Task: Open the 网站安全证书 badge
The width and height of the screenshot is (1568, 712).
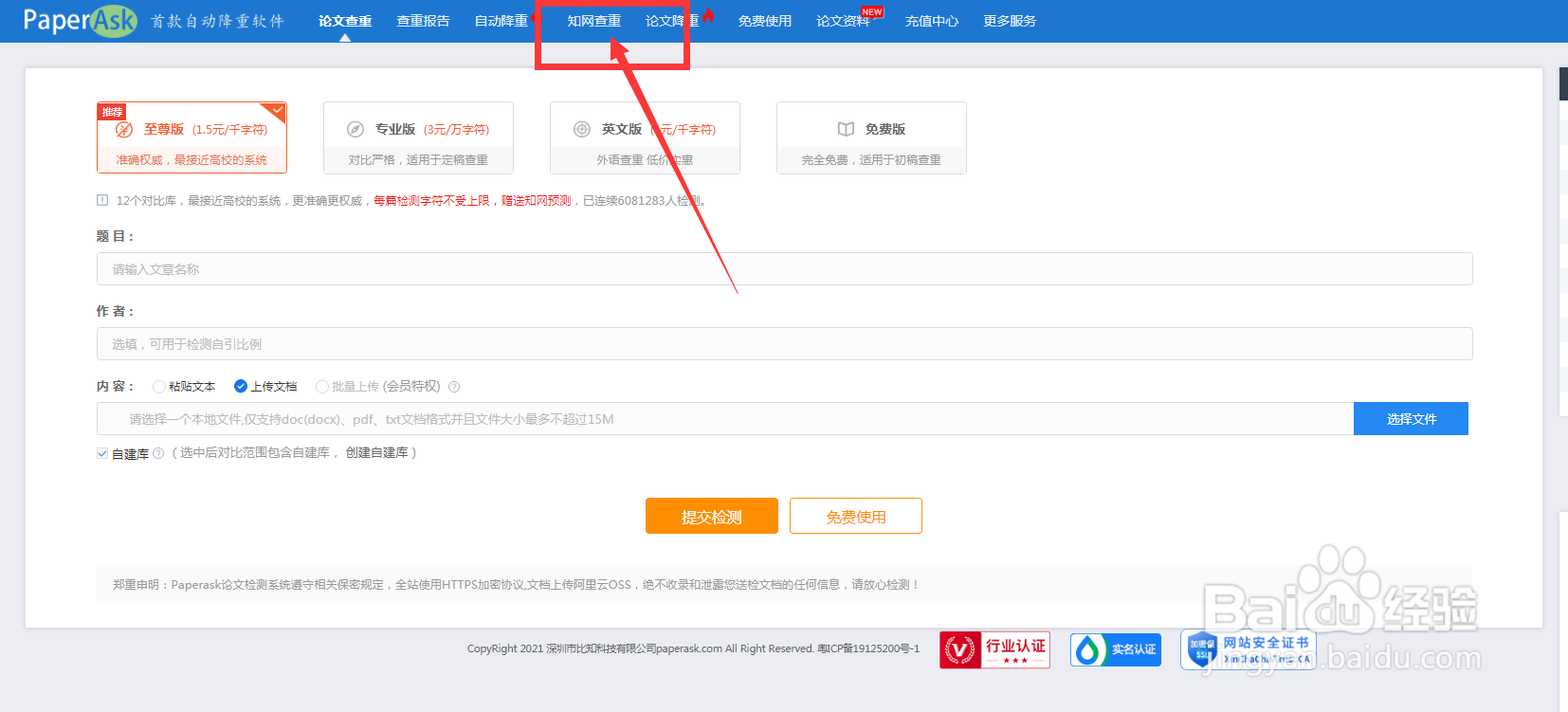Action: [x=1248, y=649]
